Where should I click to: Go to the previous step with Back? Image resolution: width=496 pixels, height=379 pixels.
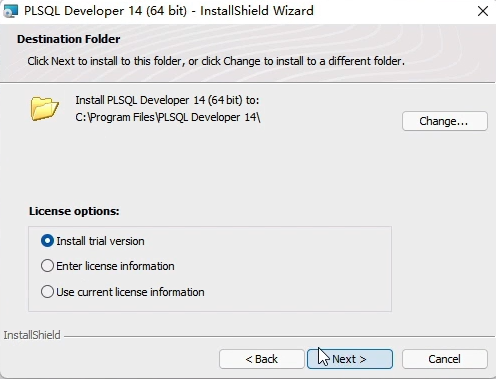(262, 359)
